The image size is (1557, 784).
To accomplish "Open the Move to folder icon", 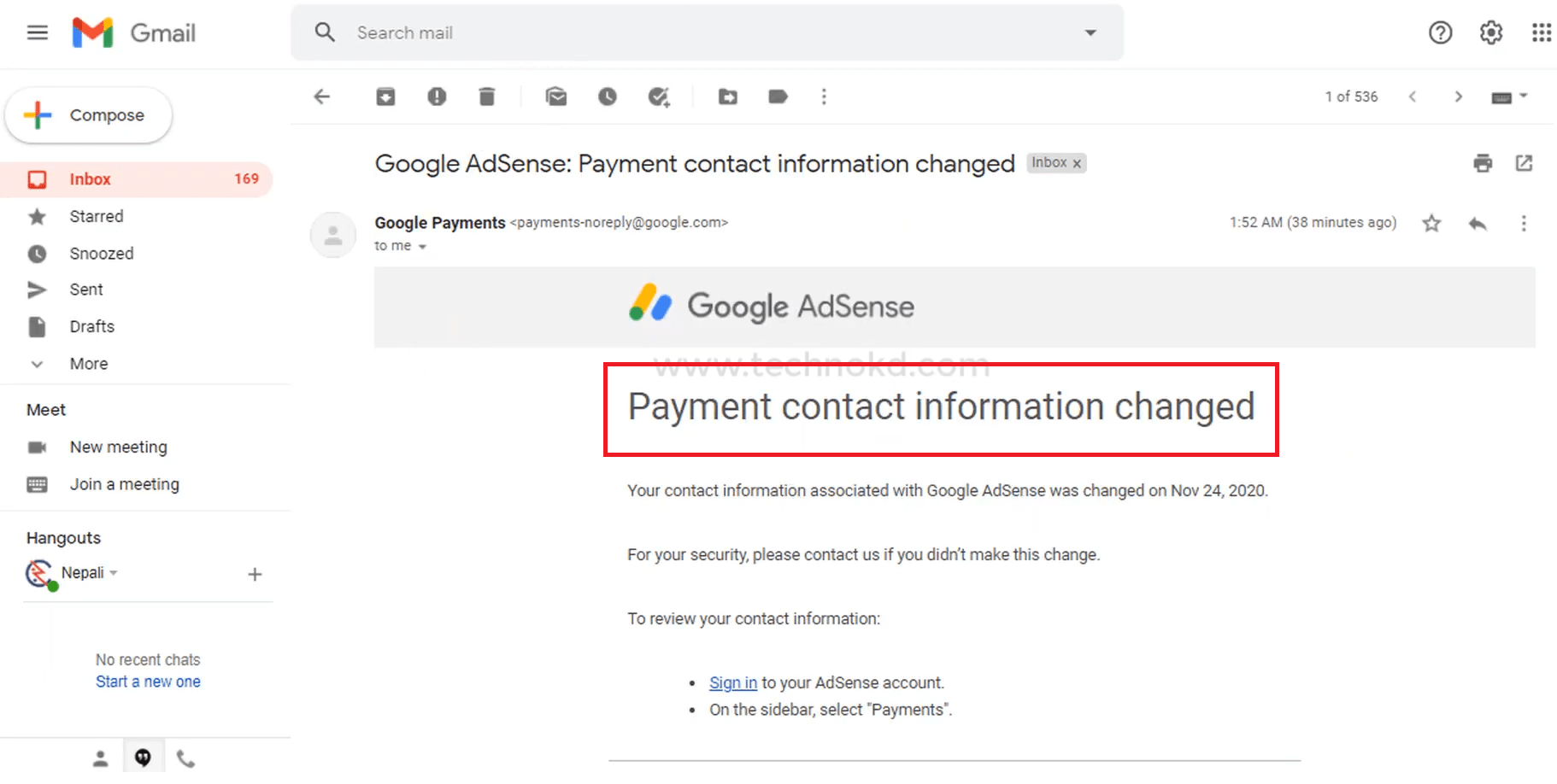I will (728, 97).
